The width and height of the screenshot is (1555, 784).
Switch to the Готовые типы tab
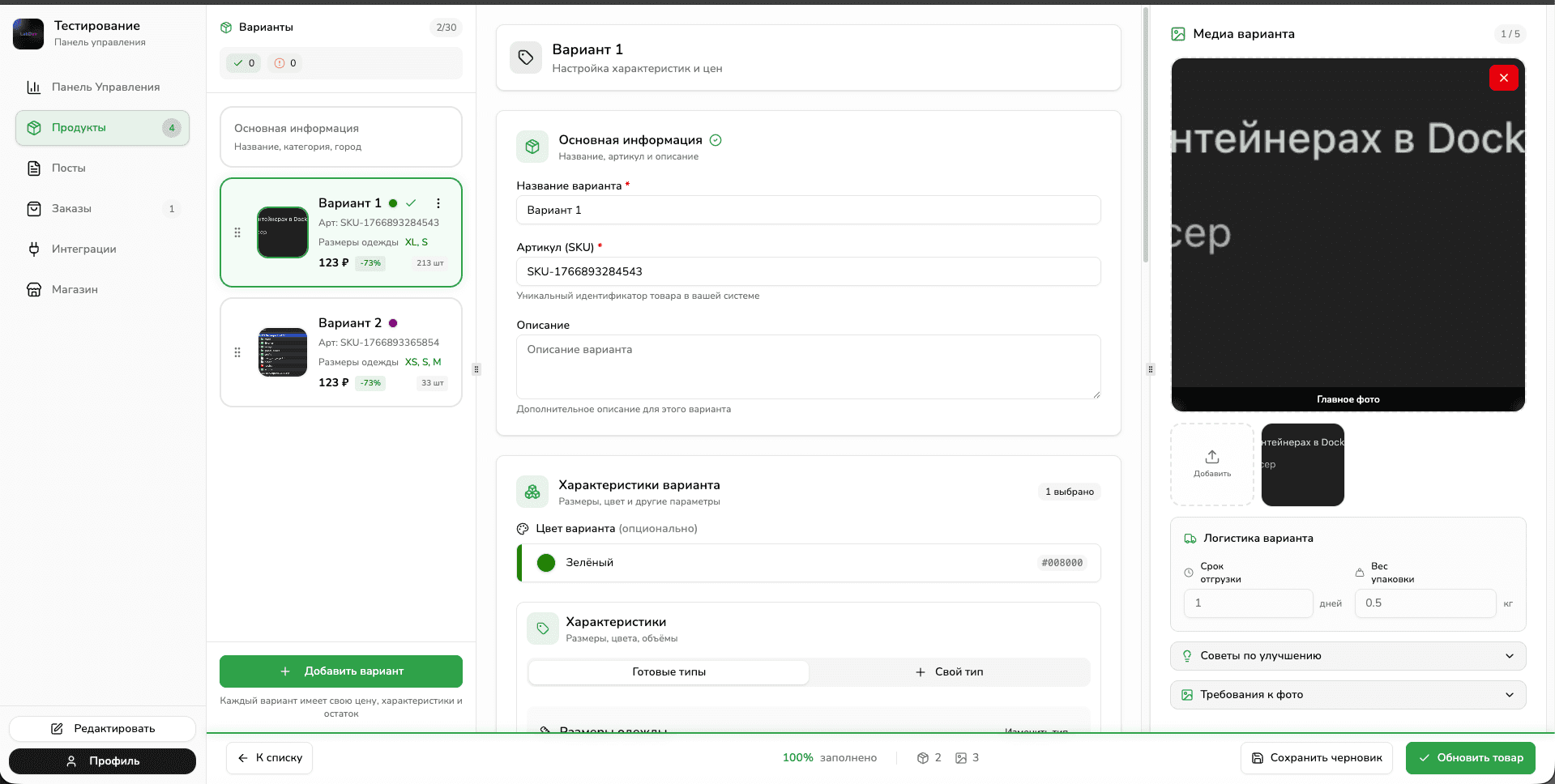point(669,671)
